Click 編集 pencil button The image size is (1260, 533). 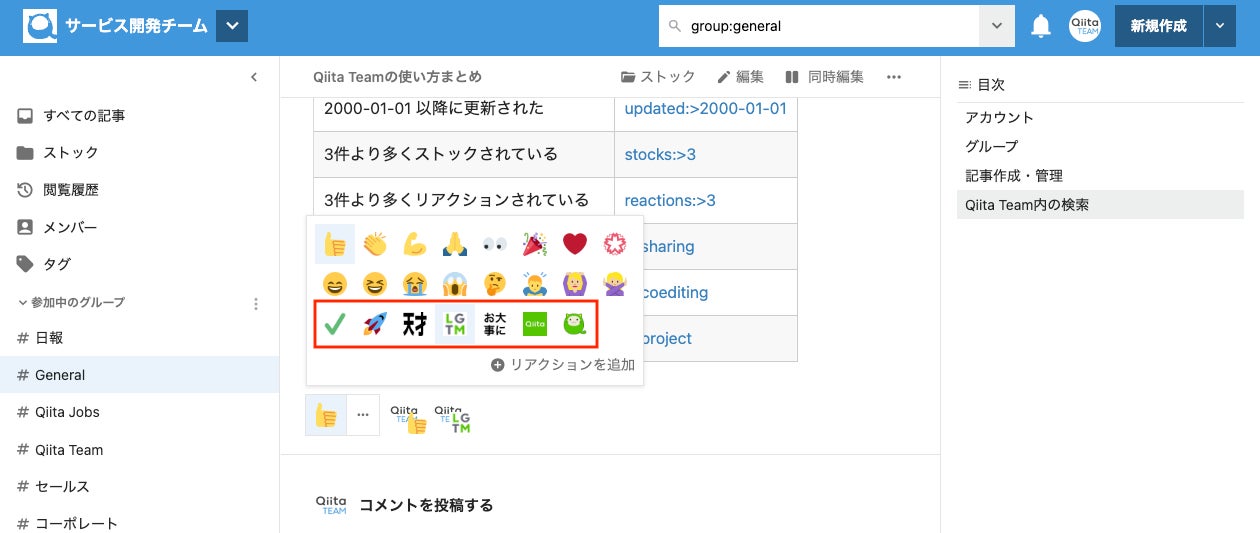pos(741,77)
